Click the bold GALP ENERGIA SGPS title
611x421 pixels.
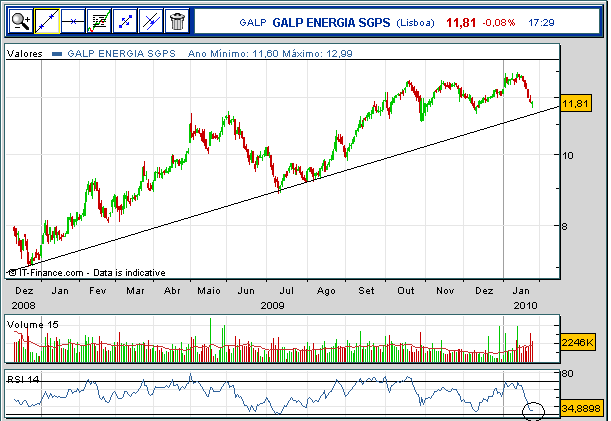(x=331, y=23)
